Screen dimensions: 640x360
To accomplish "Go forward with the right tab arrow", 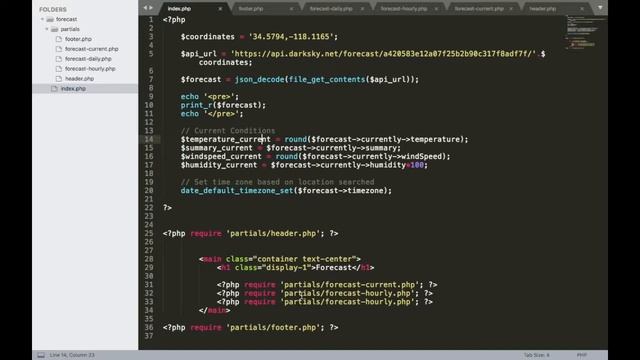I will point(151,8).
